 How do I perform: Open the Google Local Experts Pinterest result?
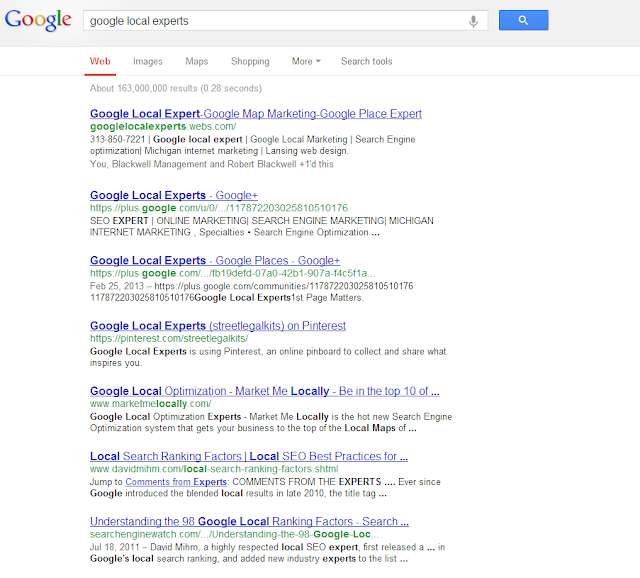pos(218,326)
